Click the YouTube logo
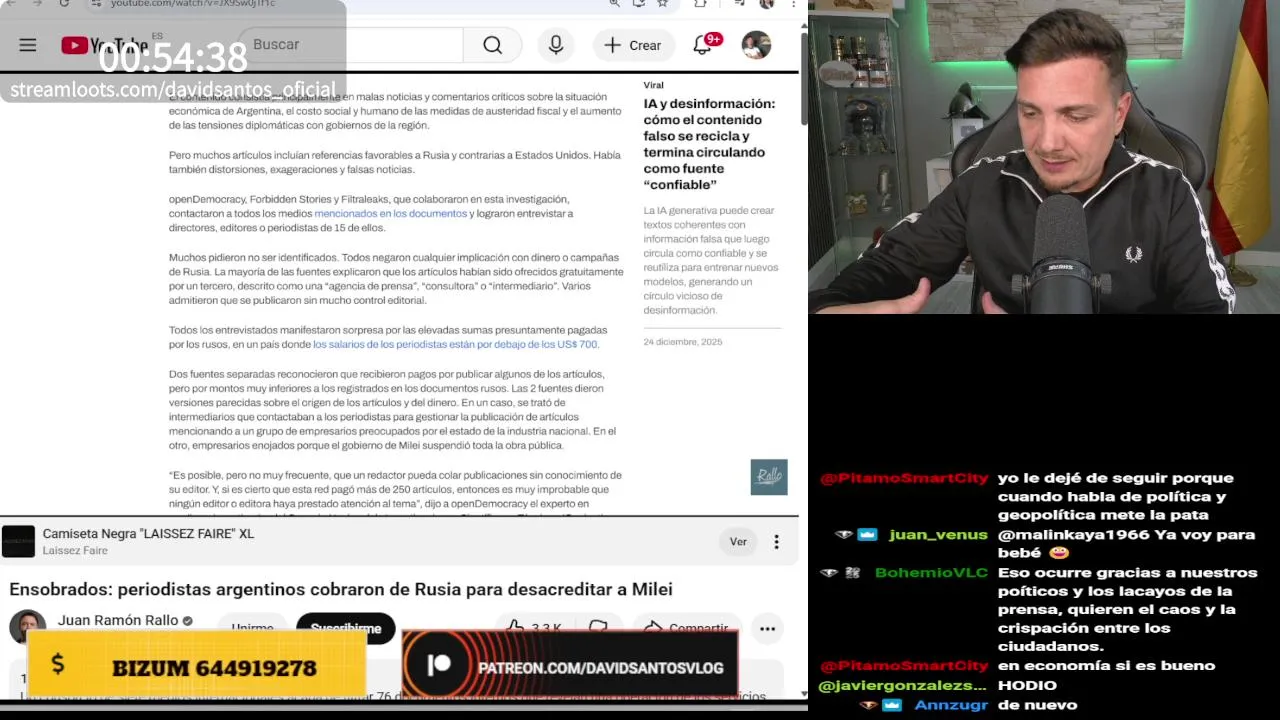The height and width of the screenshot is (720, 1280). coord(104,45)
